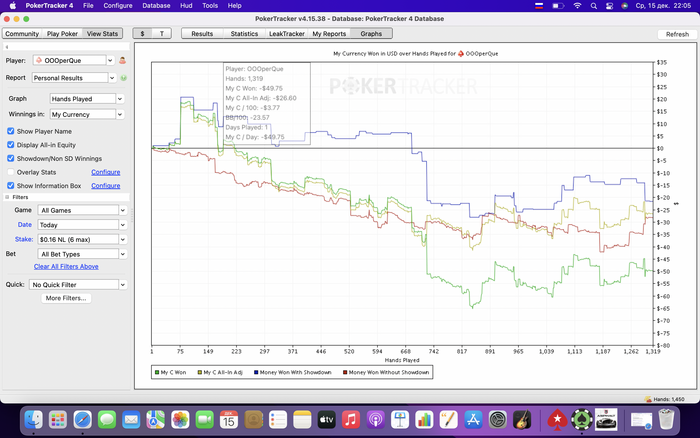This screenshot has width=700, height=438.
Task: Open Reminders from the dock
Action: coord(278,420)
